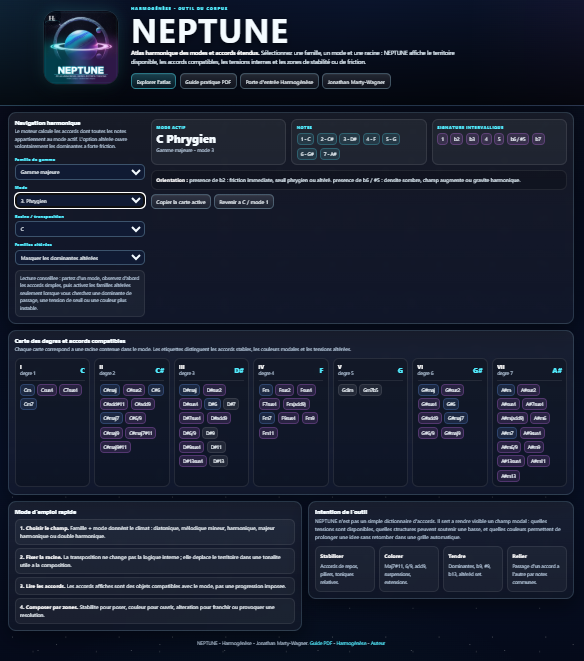The image size is (584, 661).
Task: Select the Csus4 chord chip
Action: (47, 390)
